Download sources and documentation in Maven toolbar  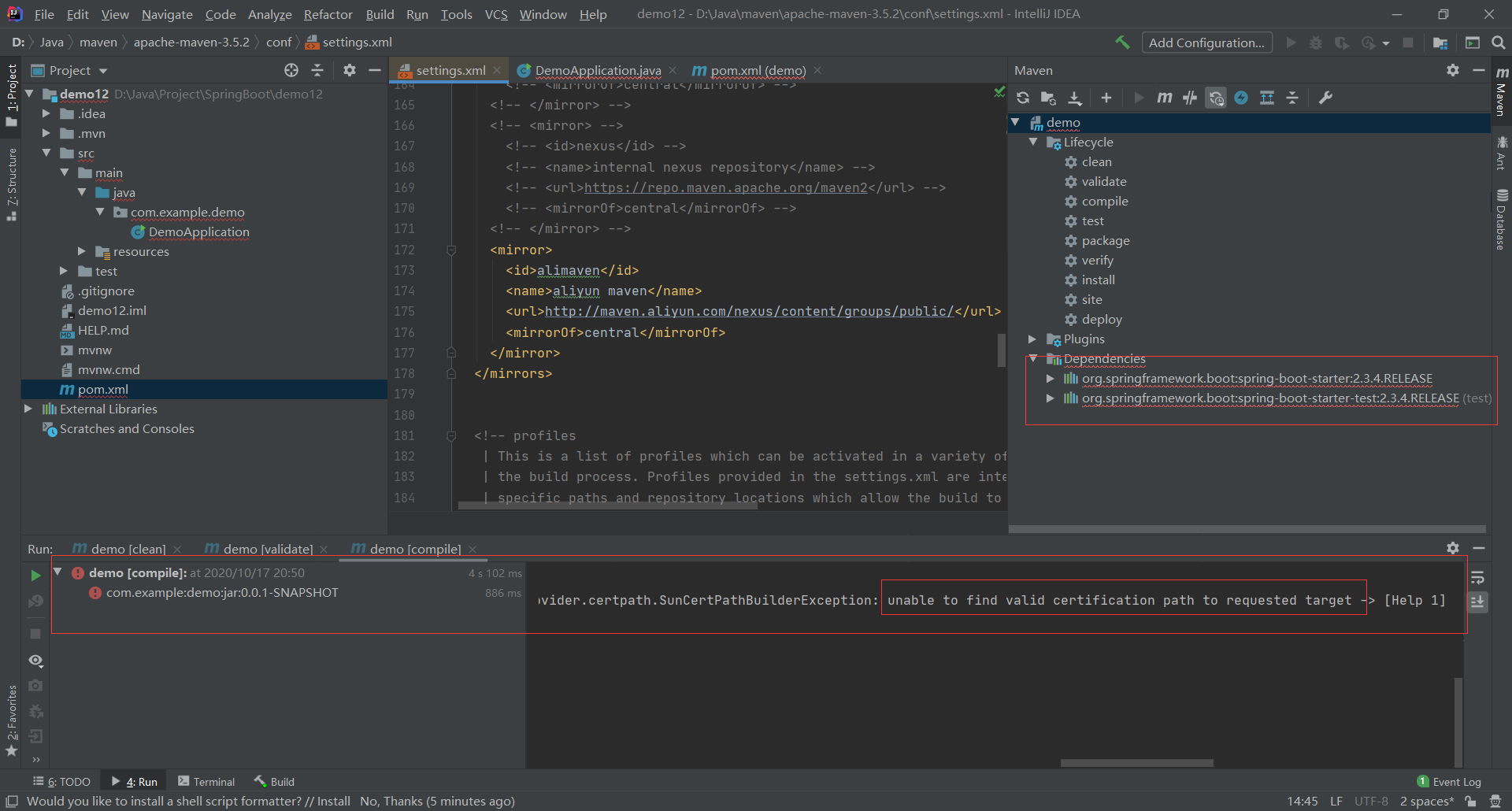coord(1074,98)
